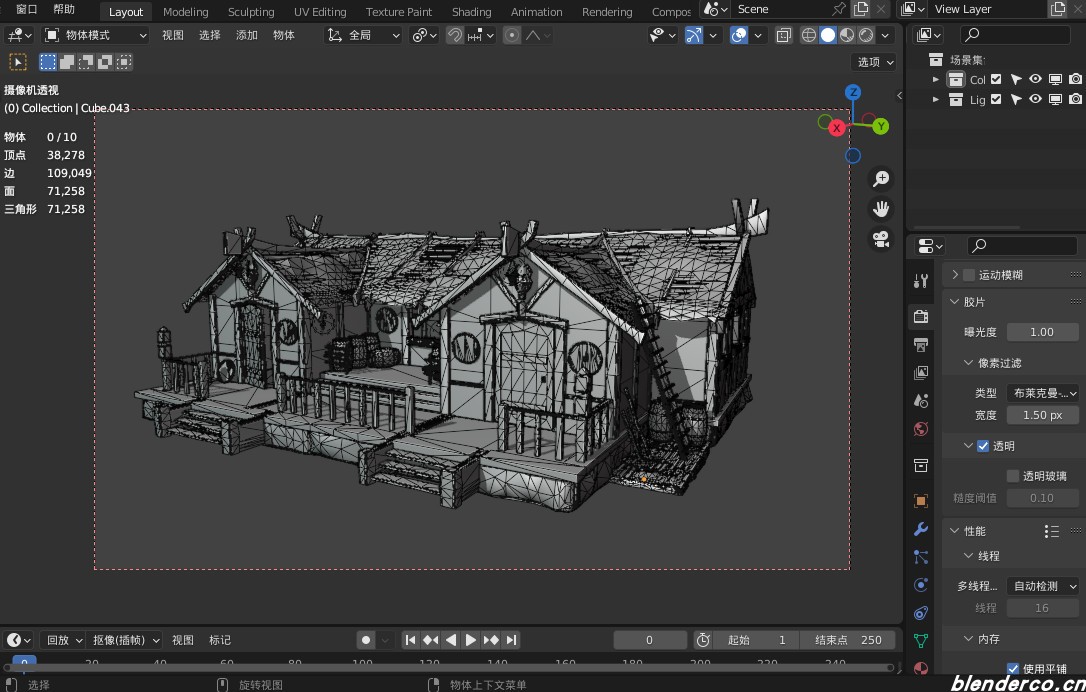This screenshot has width=1086, height=692.
Task: Open the Particles properties tab icon
Action: [920, 557]
